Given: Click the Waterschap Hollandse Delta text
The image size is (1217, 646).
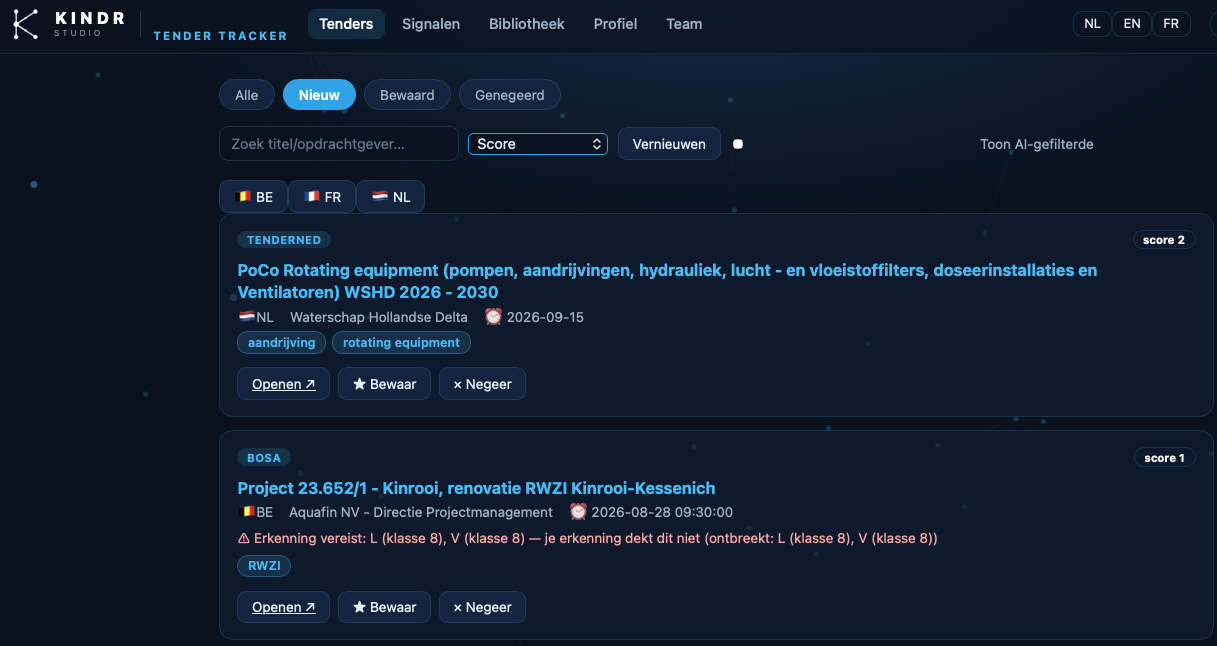Looking at the screenshot, I should [379, 317].
